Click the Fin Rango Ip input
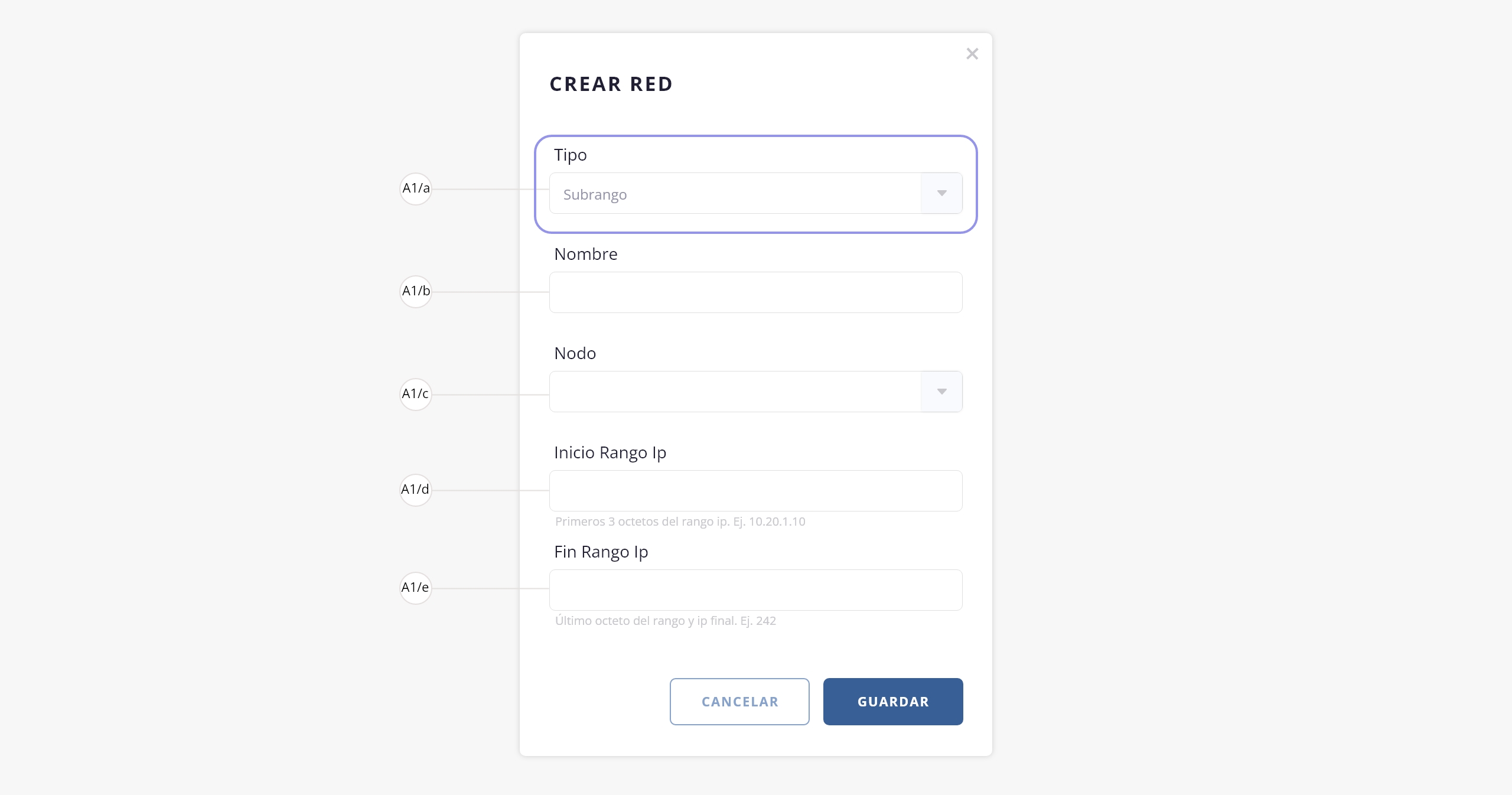This screenshot has width=1512, height=795. pos(755,590)
